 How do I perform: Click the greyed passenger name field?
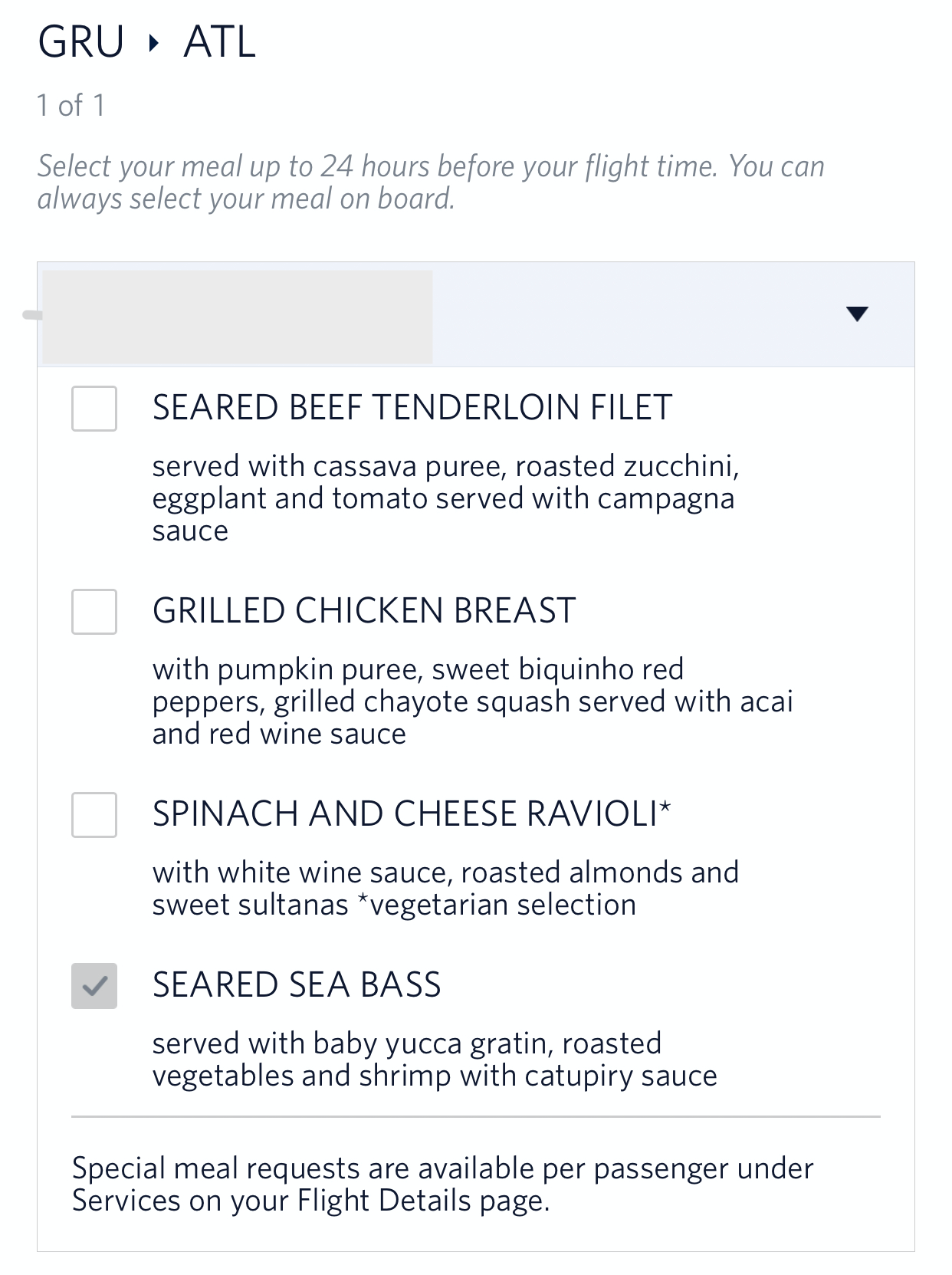238,316
